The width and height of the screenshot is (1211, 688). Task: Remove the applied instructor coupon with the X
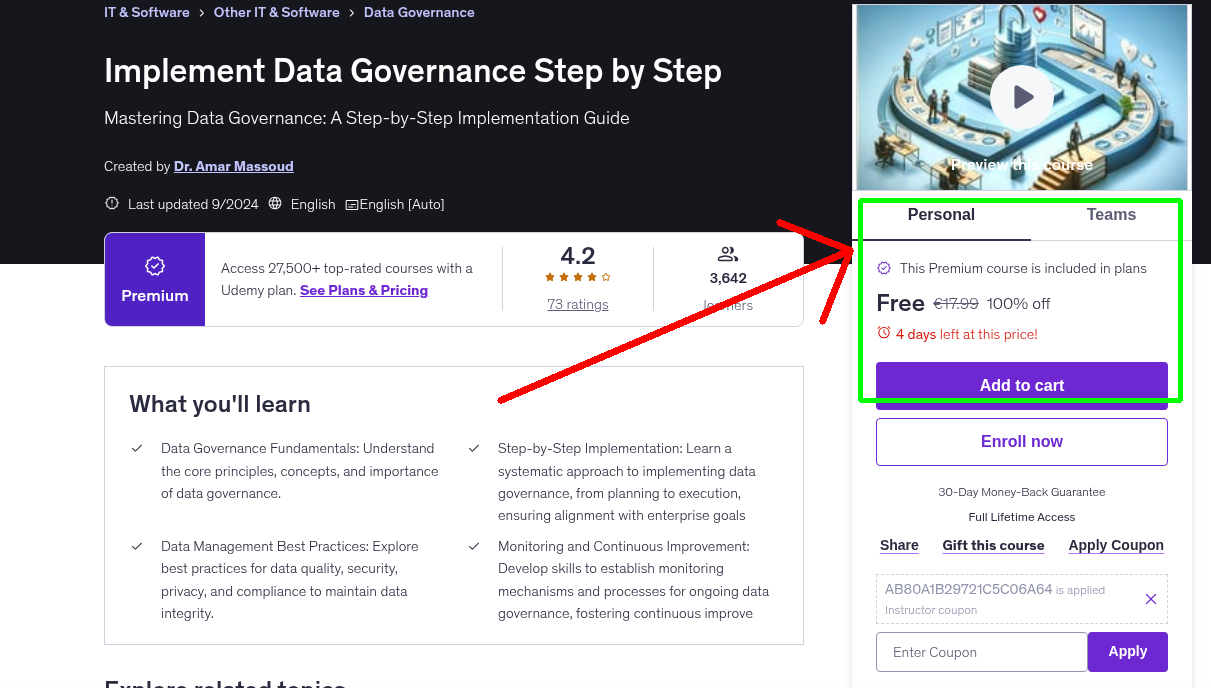click(x=1150, y=598)
